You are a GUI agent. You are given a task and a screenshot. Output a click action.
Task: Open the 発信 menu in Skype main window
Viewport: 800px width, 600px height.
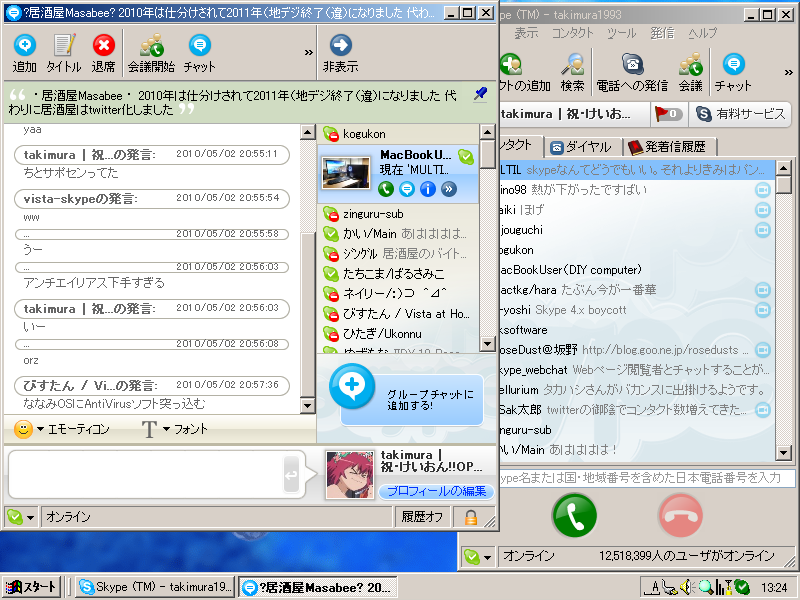coord(662,33)
